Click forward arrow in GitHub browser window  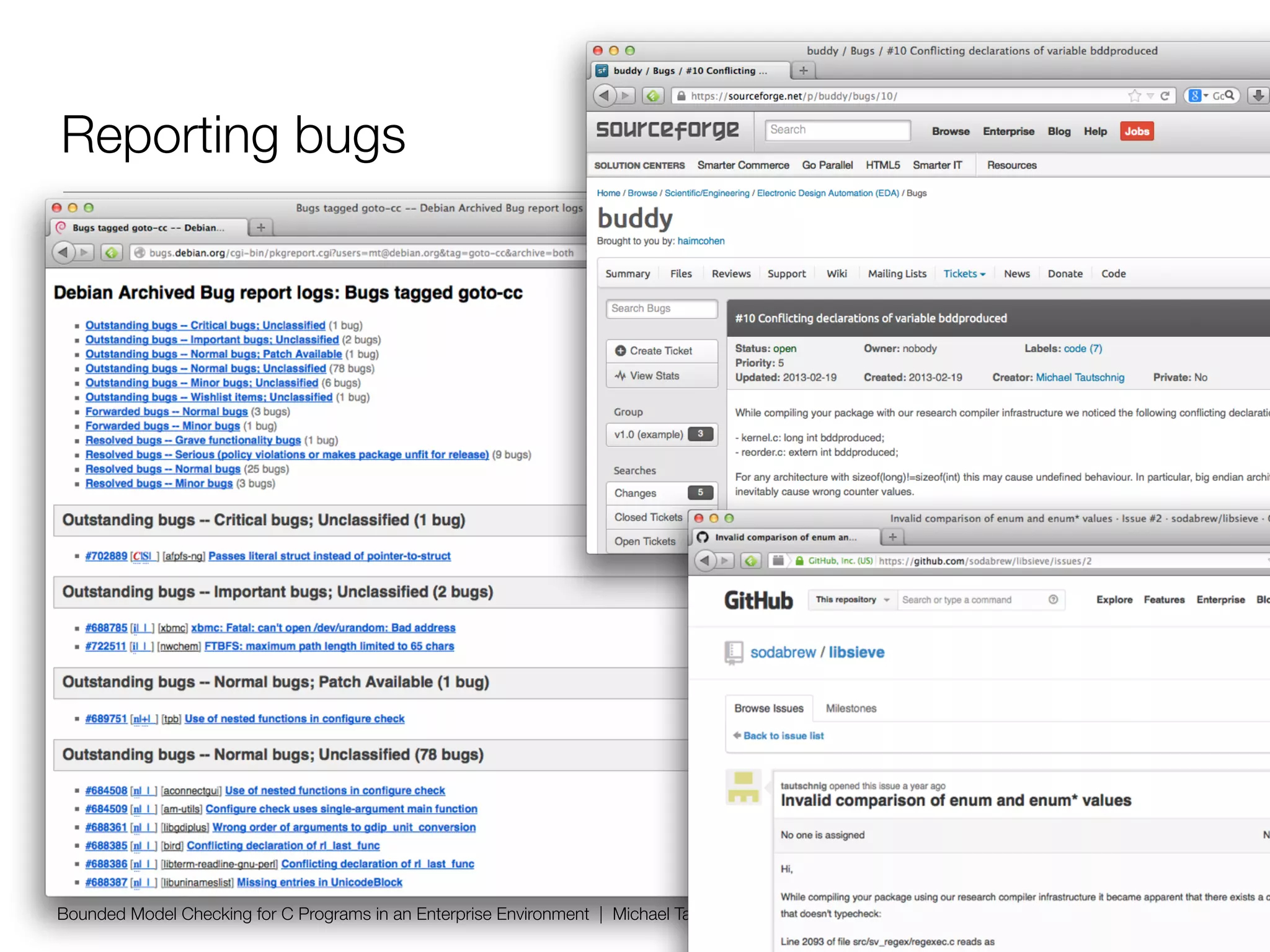click(x=725, y=560)
